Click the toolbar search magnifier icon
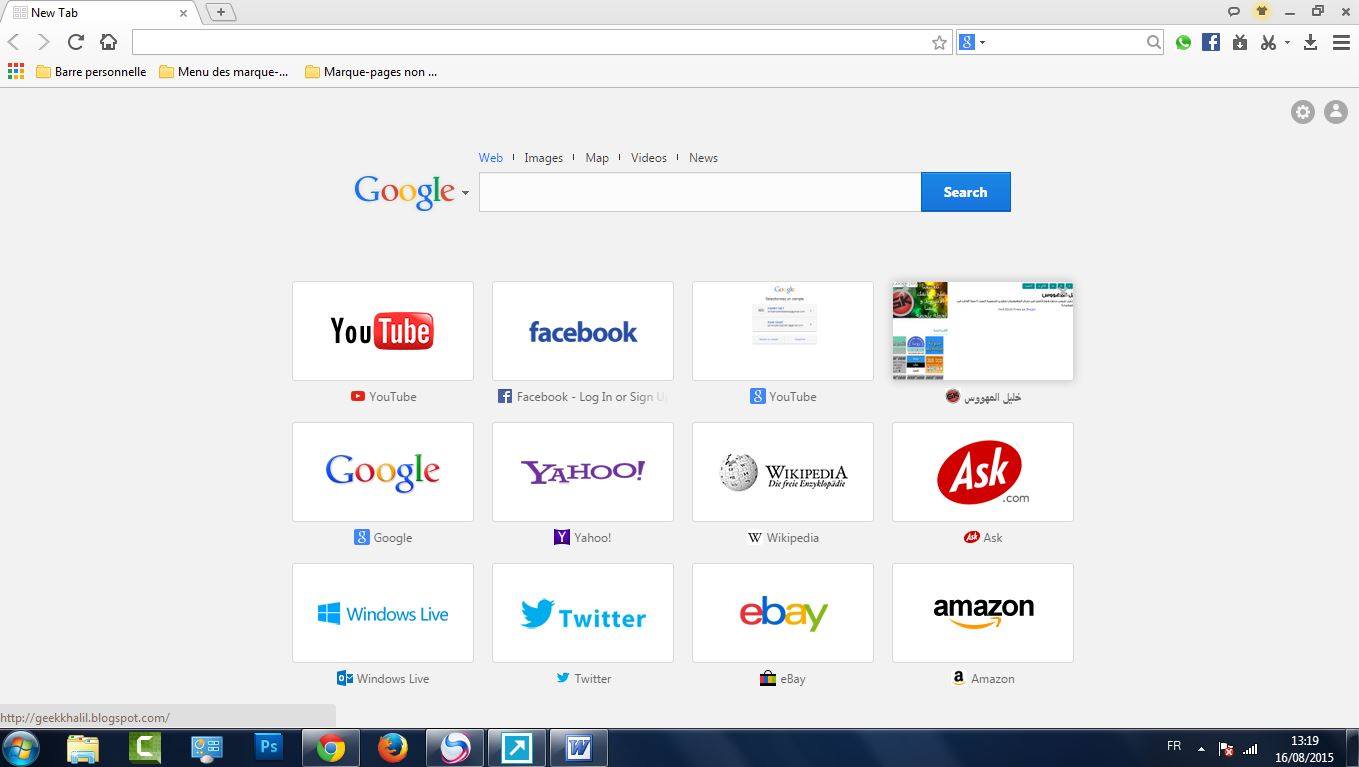The image size is (1359, 767). [1153, 42]
